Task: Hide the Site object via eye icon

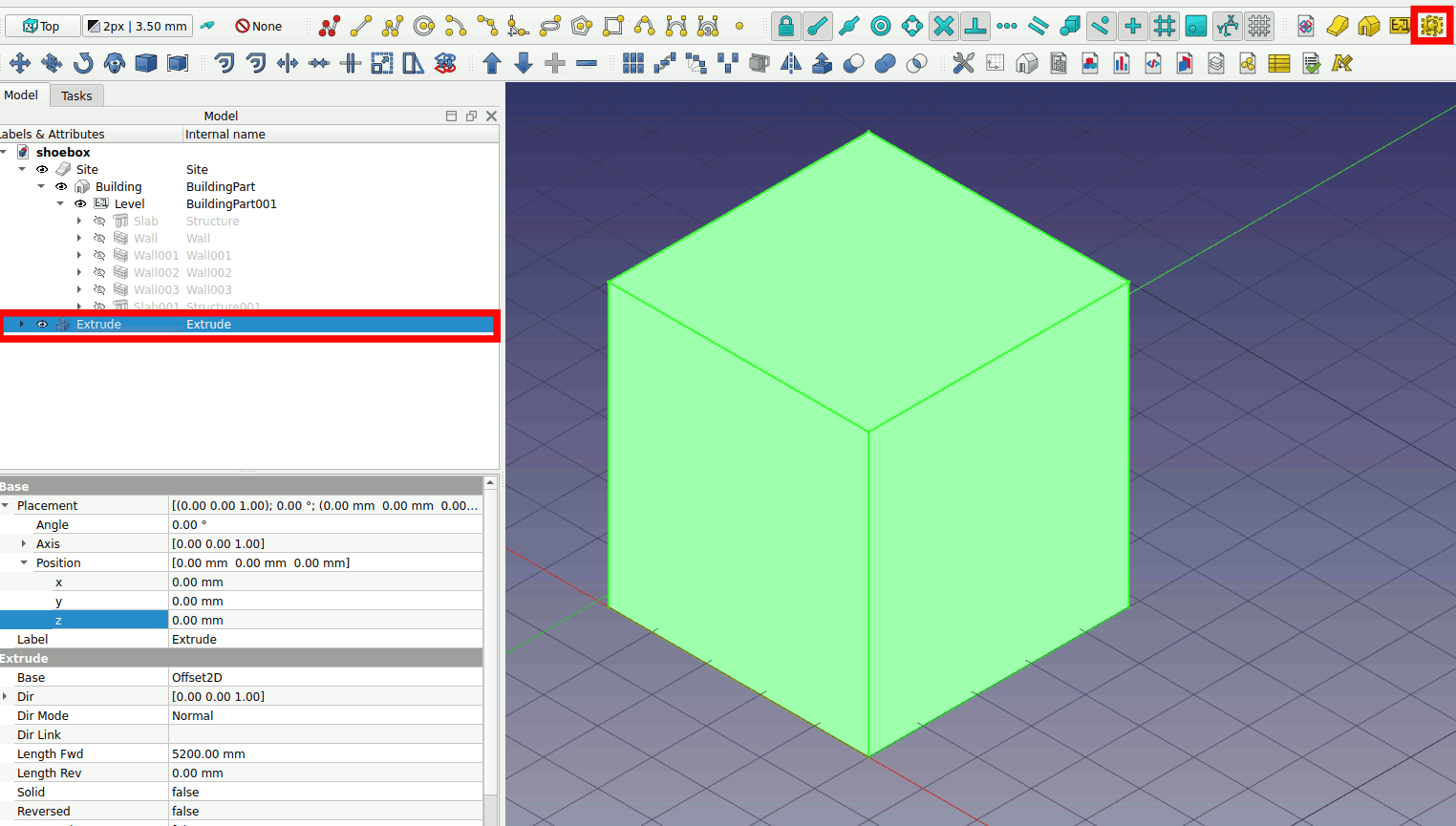Action: pyautogui.click(x=42, y=170)
